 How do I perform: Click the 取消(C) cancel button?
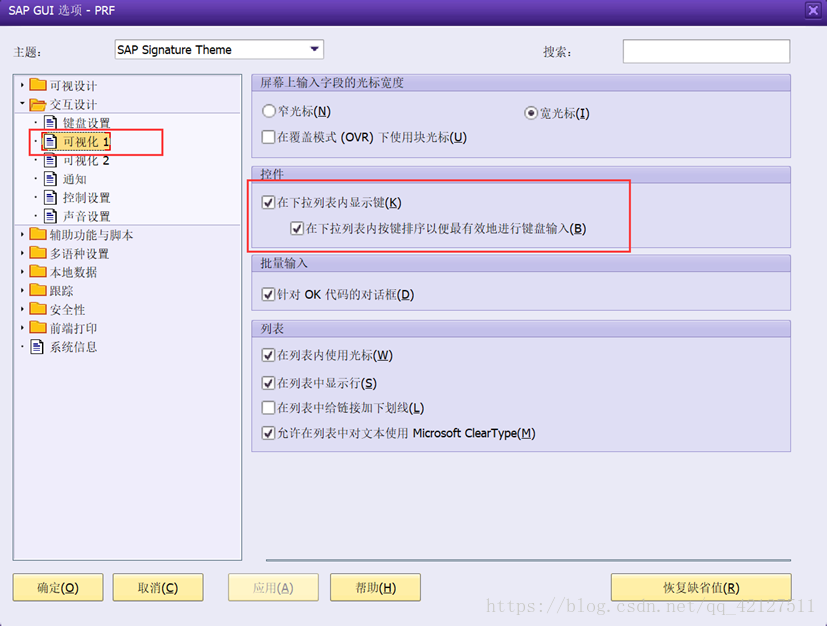[x=158, y=588]
